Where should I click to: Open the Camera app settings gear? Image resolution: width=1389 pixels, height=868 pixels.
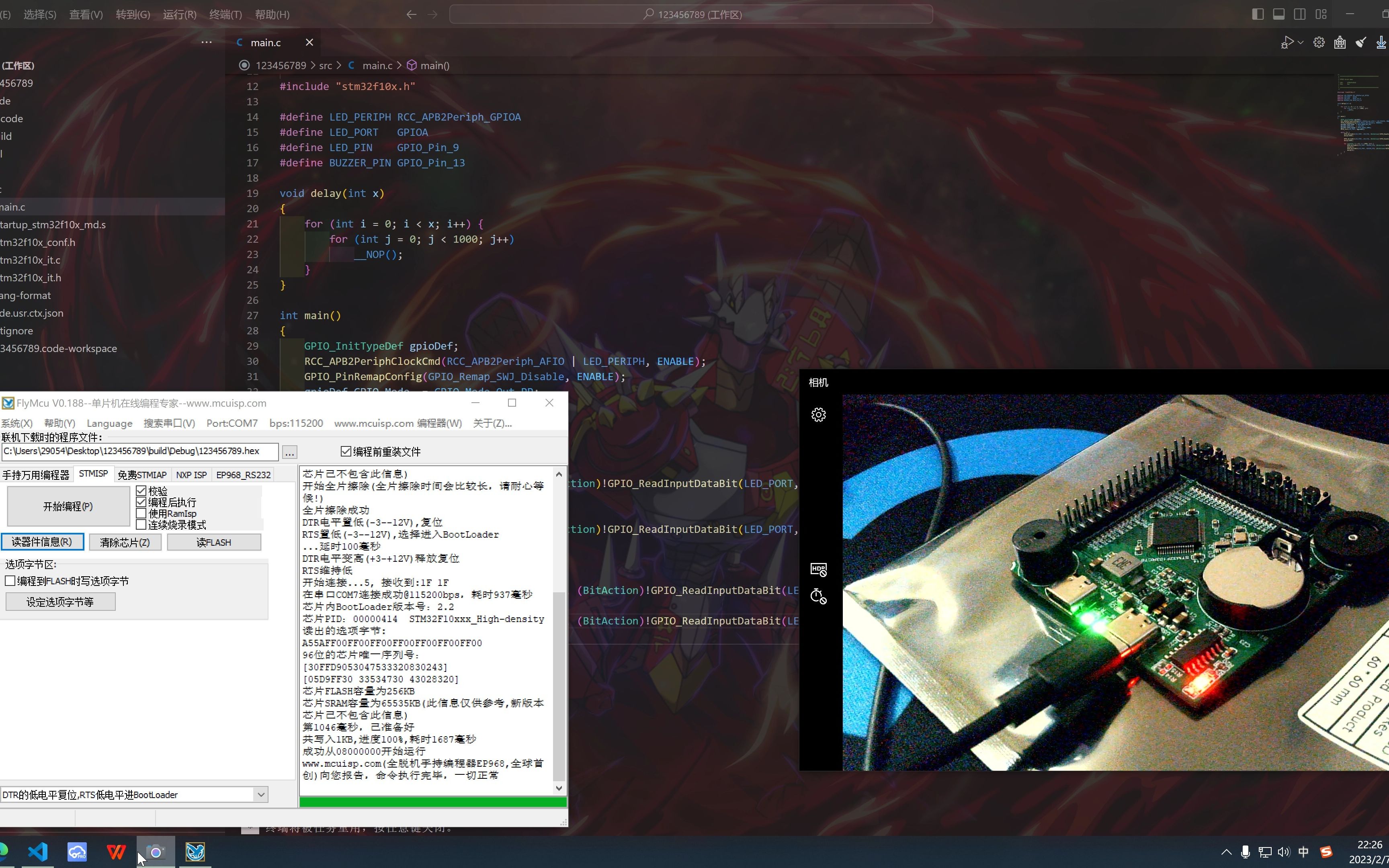coord(818,414)
